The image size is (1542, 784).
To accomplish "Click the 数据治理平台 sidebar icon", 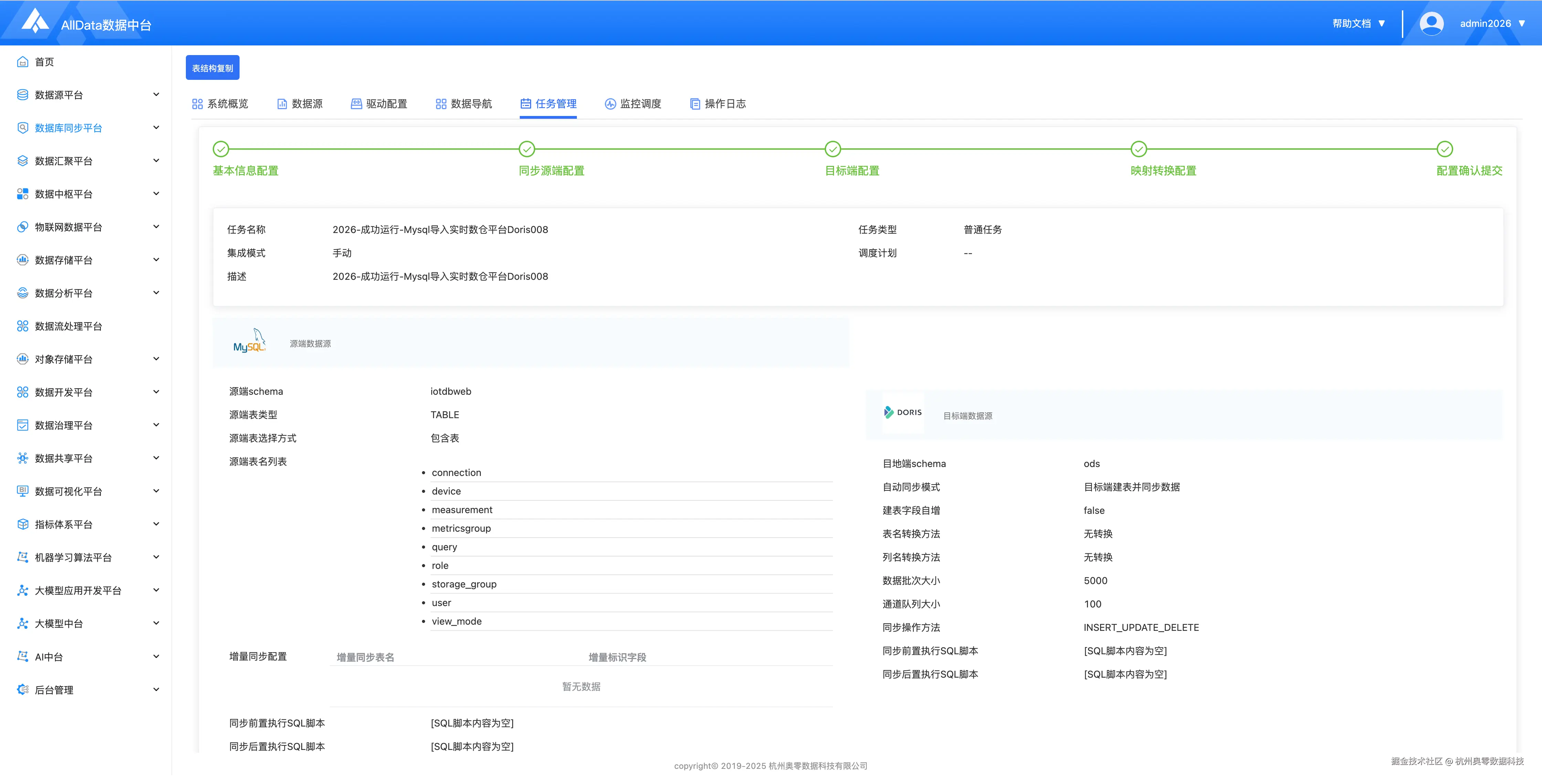I will (x=23, y=425).
